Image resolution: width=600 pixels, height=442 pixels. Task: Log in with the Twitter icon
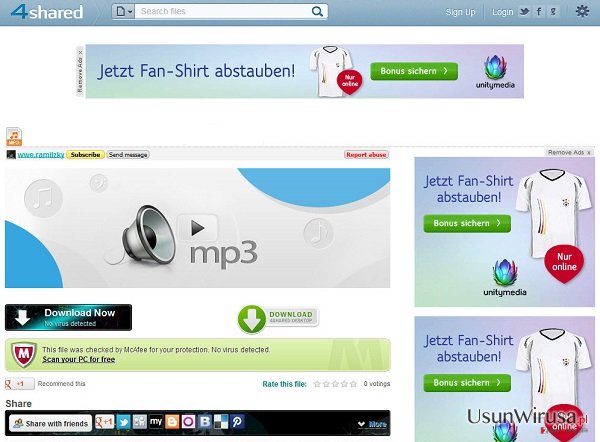[524, 12]
